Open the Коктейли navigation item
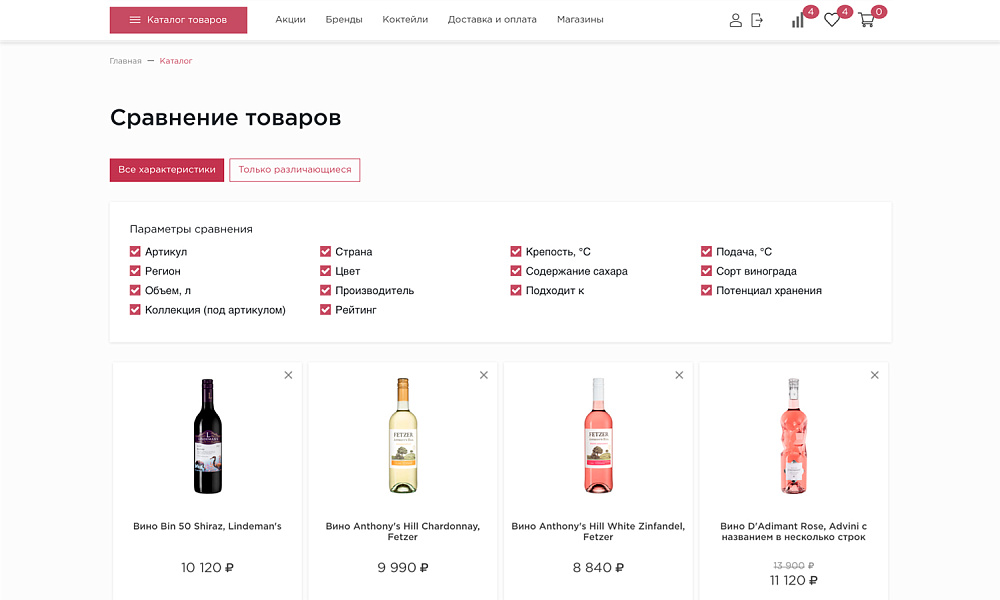This screenshot has width=1000, height=600. click(404, 18)
